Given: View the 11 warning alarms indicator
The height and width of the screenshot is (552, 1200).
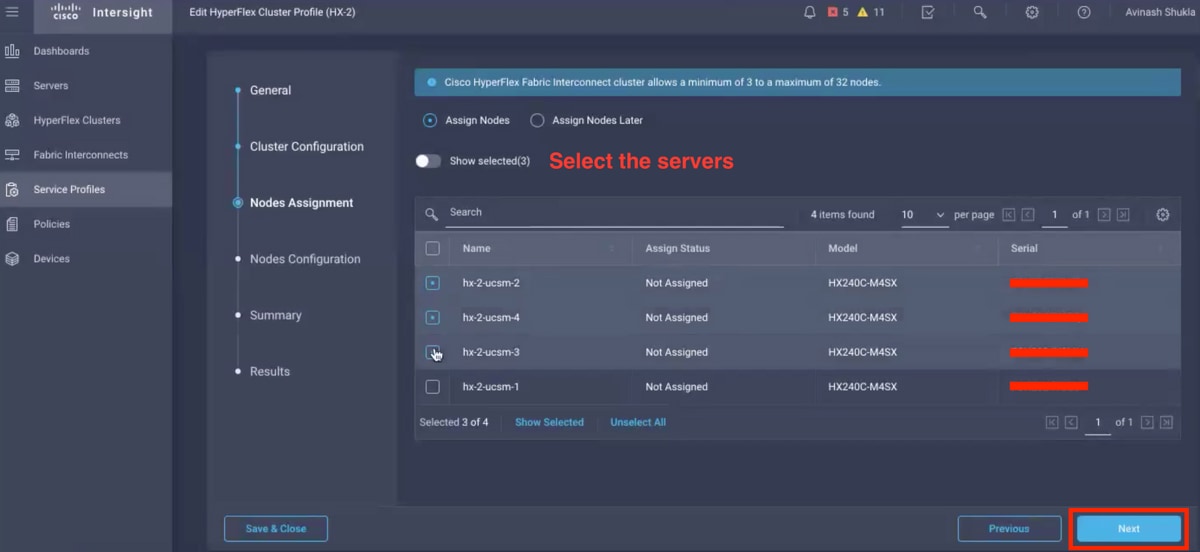Looking at the screenshot, I should 871,12.
